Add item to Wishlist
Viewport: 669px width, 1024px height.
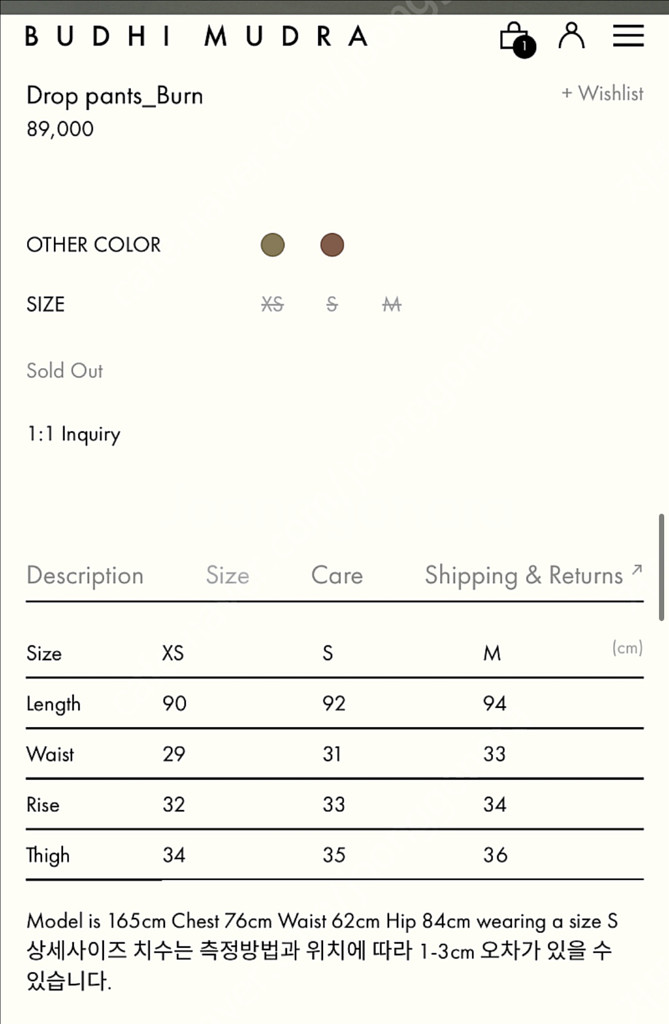[602, 93]
